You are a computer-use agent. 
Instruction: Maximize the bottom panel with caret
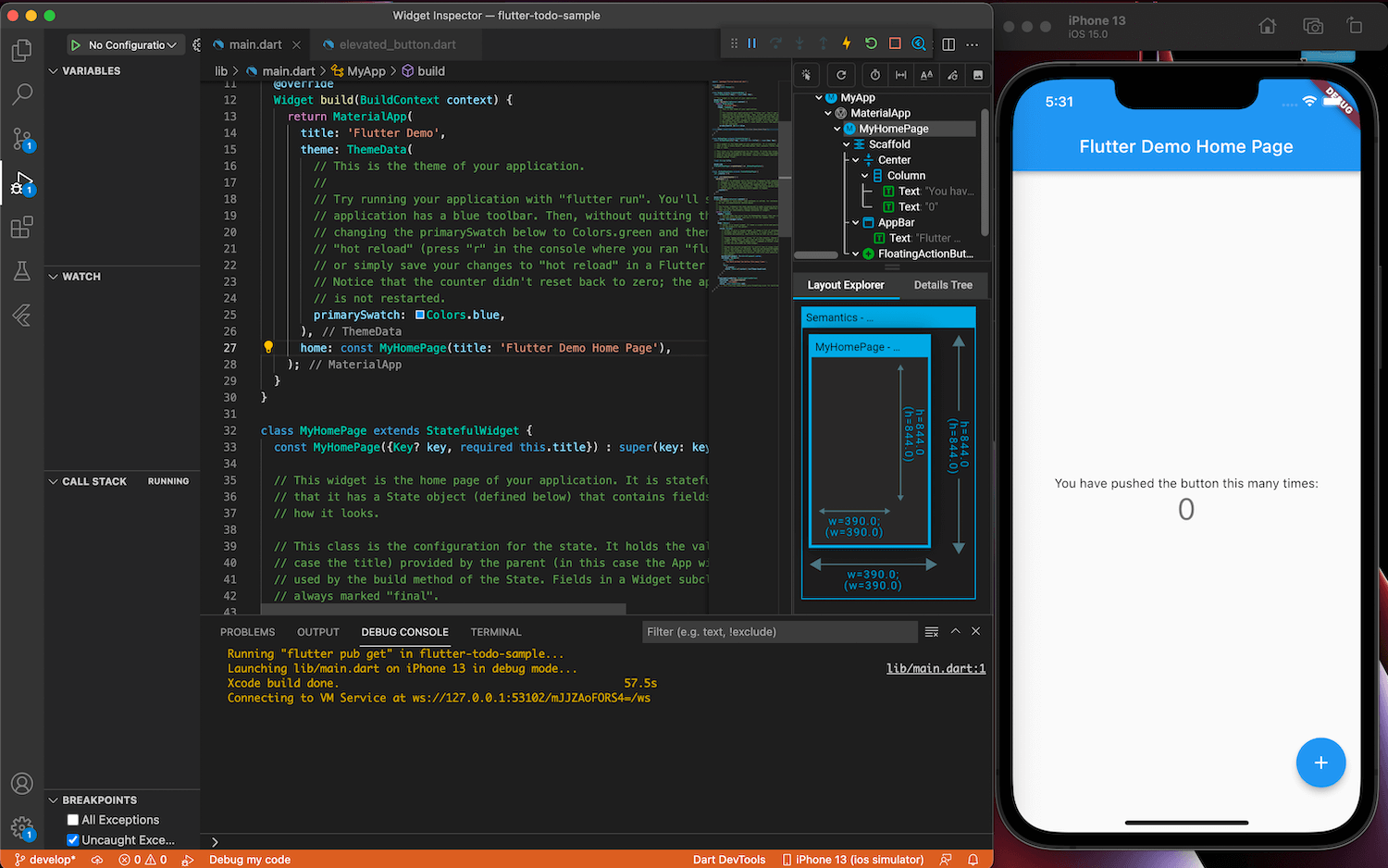(x=955, y=631)
